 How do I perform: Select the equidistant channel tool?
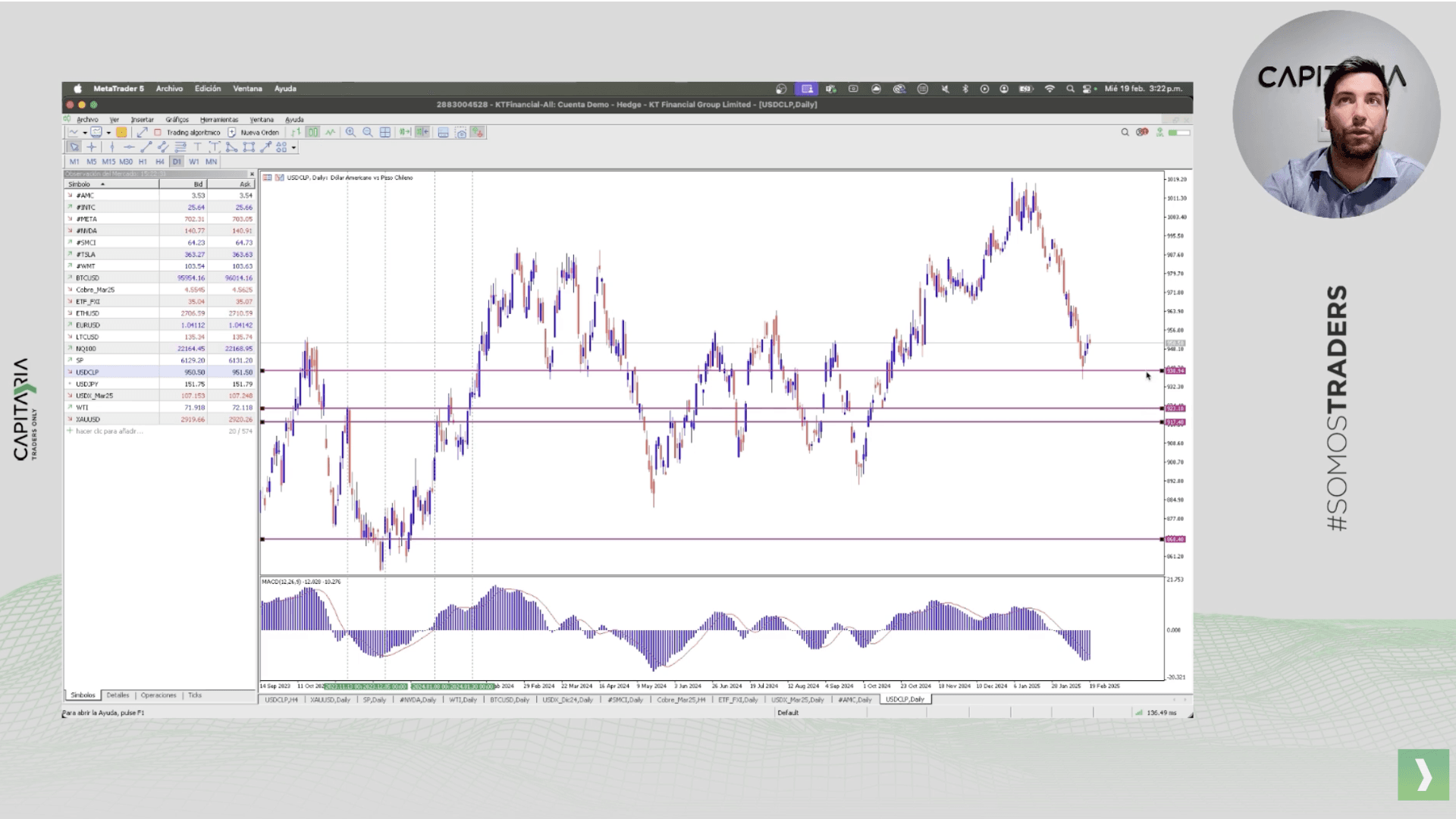click(163, 147)
